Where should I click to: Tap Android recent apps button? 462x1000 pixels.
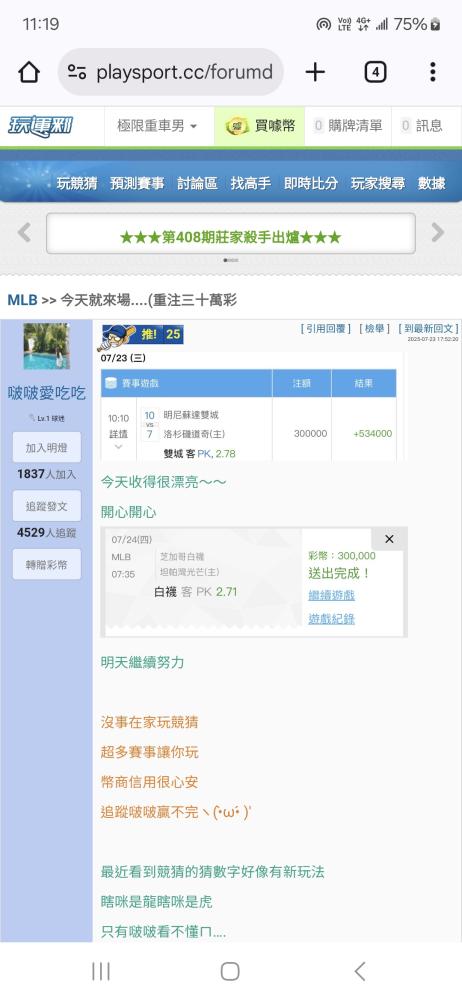point(101,971)
